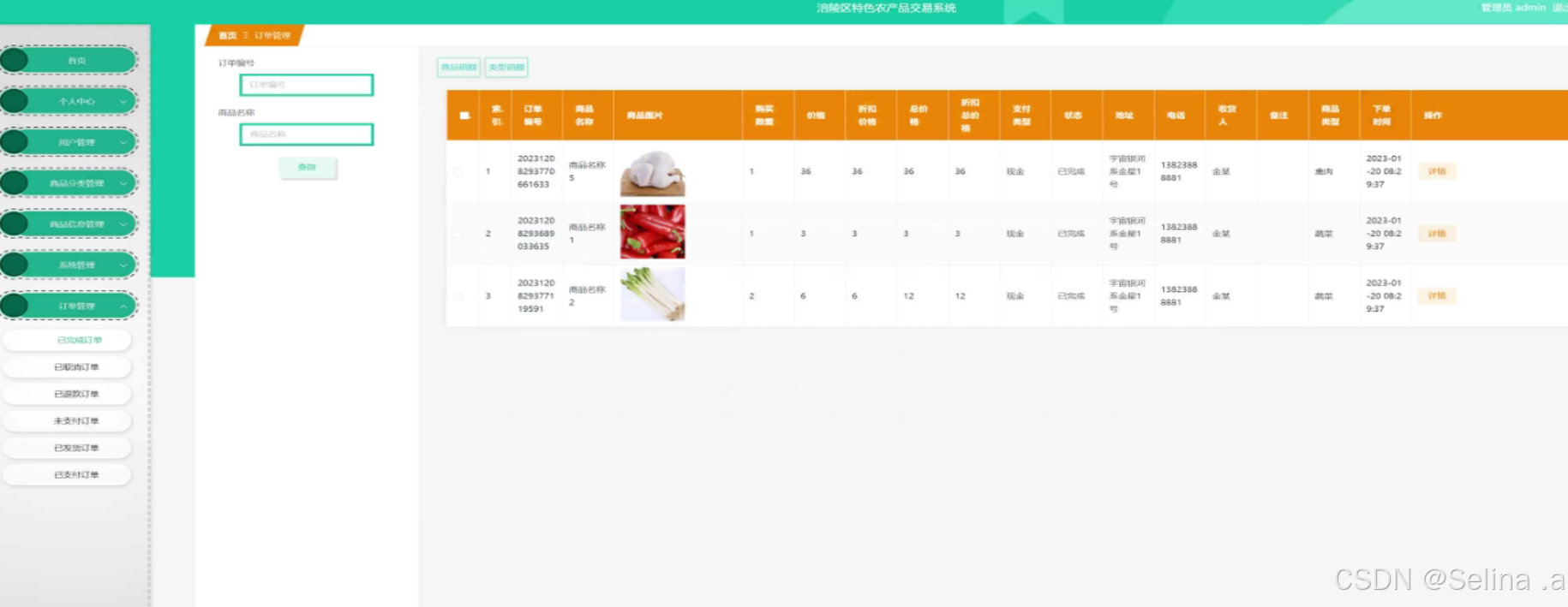Click the round icon beside 商品分类管理
The height and width of the screenshot is (607, 1568).
click(14, 182)
